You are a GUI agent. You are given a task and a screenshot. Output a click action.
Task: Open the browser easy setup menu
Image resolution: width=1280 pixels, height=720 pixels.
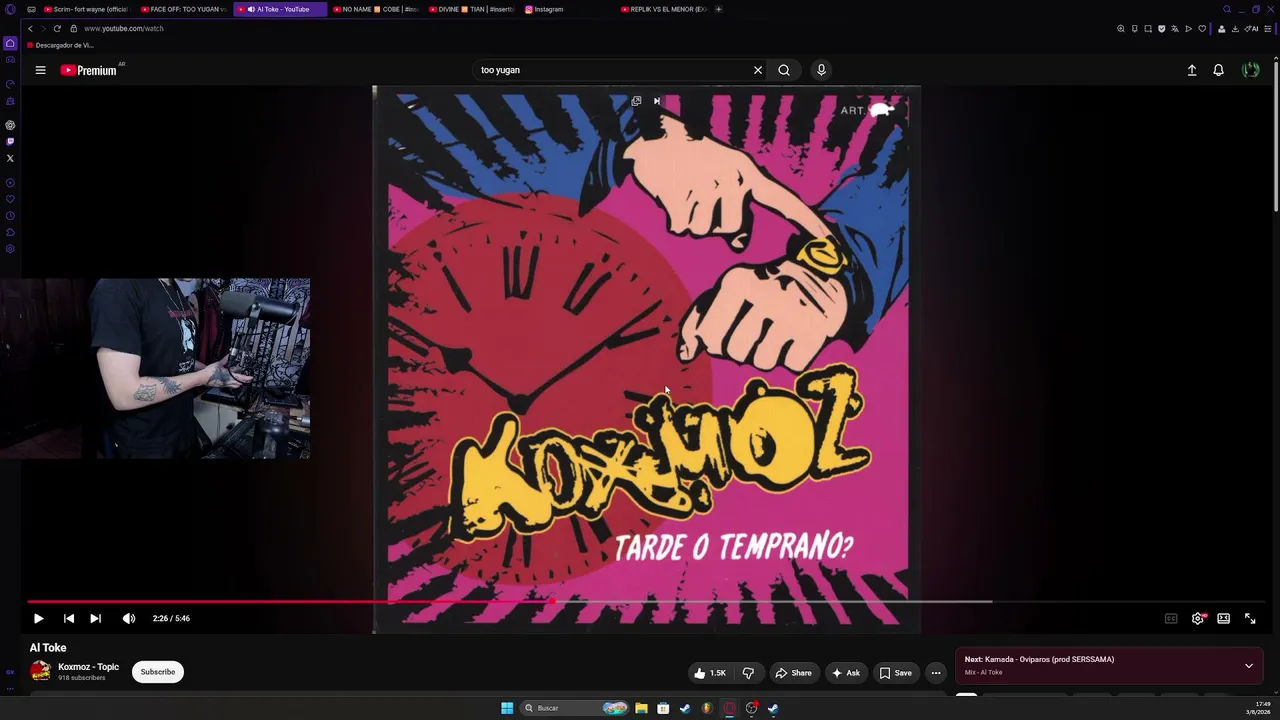(x=1268, y=28)
